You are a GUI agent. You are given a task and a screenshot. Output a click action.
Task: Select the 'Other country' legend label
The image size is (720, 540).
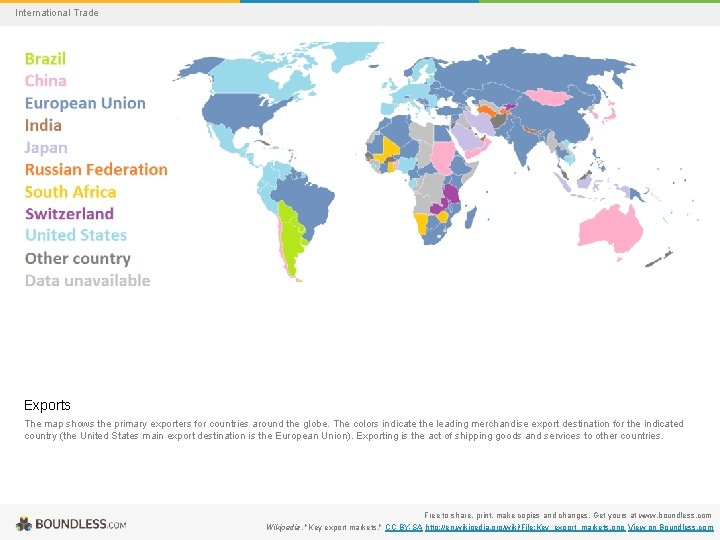pos(78,259)
